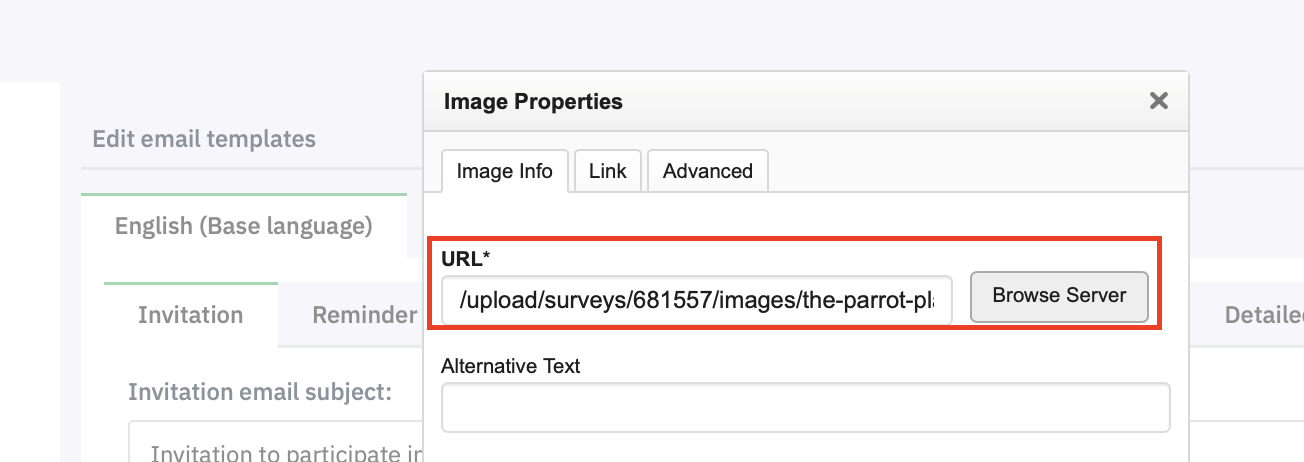Close the Image Properties dialog

(x=1159, y=101)
